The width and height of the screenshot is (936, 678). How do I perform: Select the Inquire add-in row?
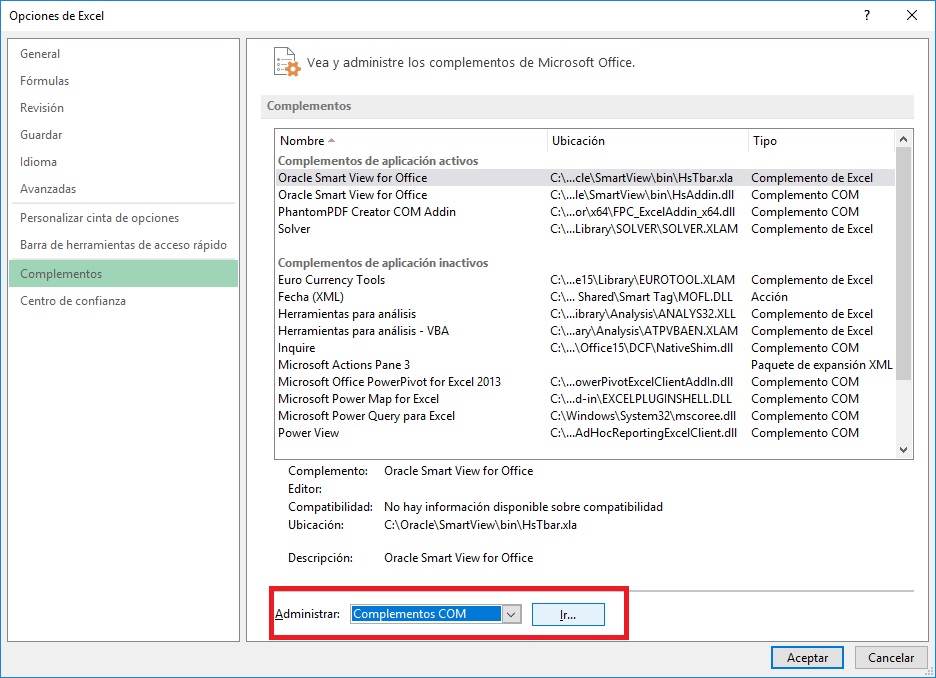coord(585,348)
